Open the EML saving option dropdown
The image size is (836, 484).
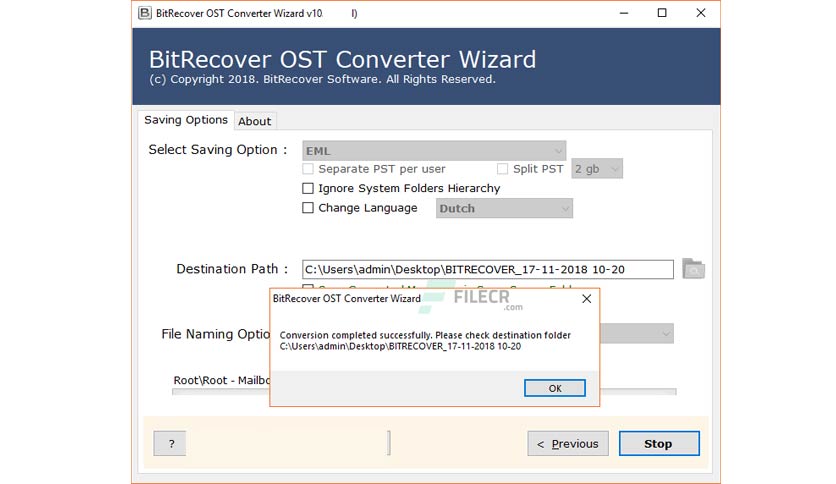[x=434, y=151]
